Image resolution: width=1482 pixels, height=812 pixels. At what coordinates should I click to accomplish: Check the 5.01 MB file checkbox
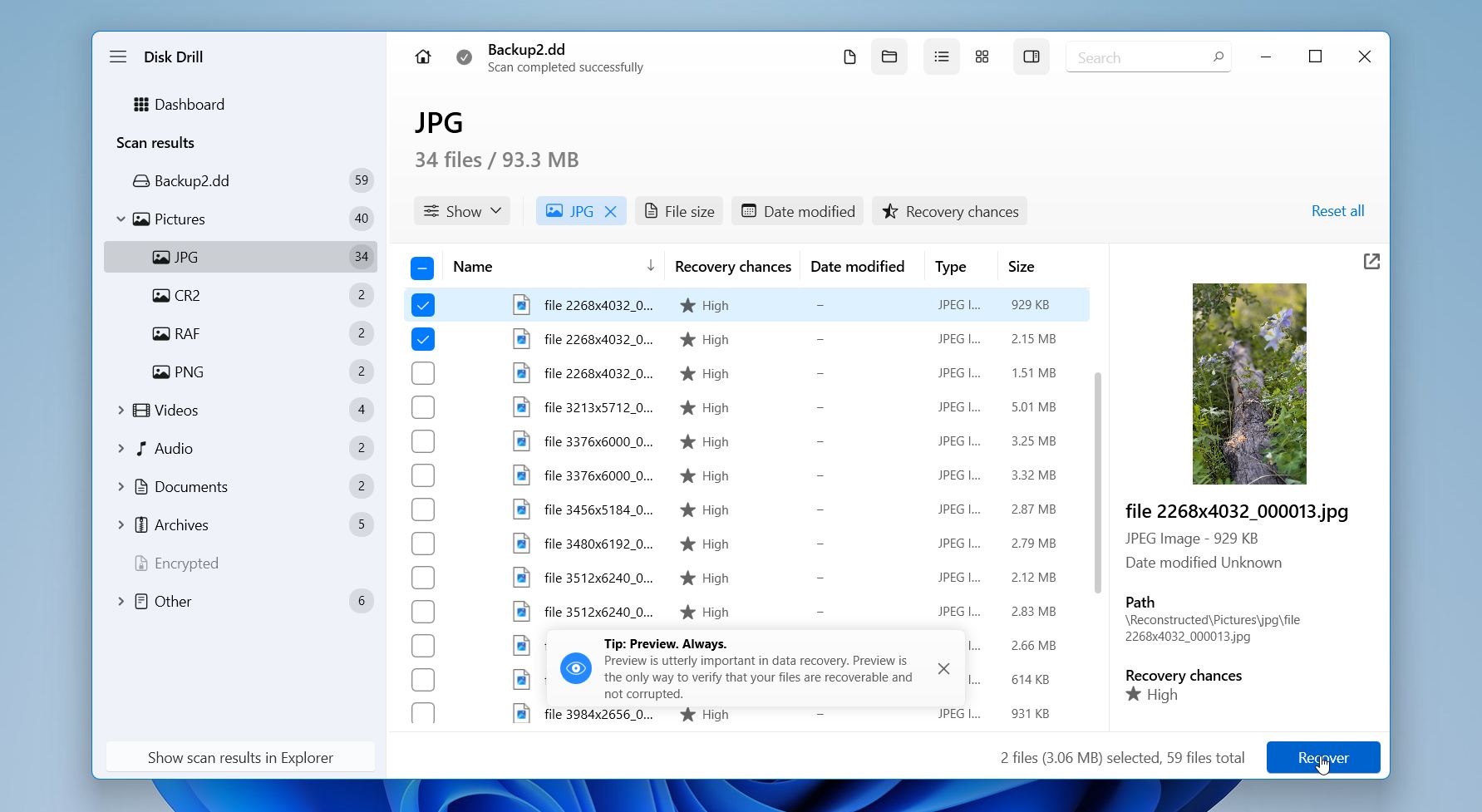423,407
